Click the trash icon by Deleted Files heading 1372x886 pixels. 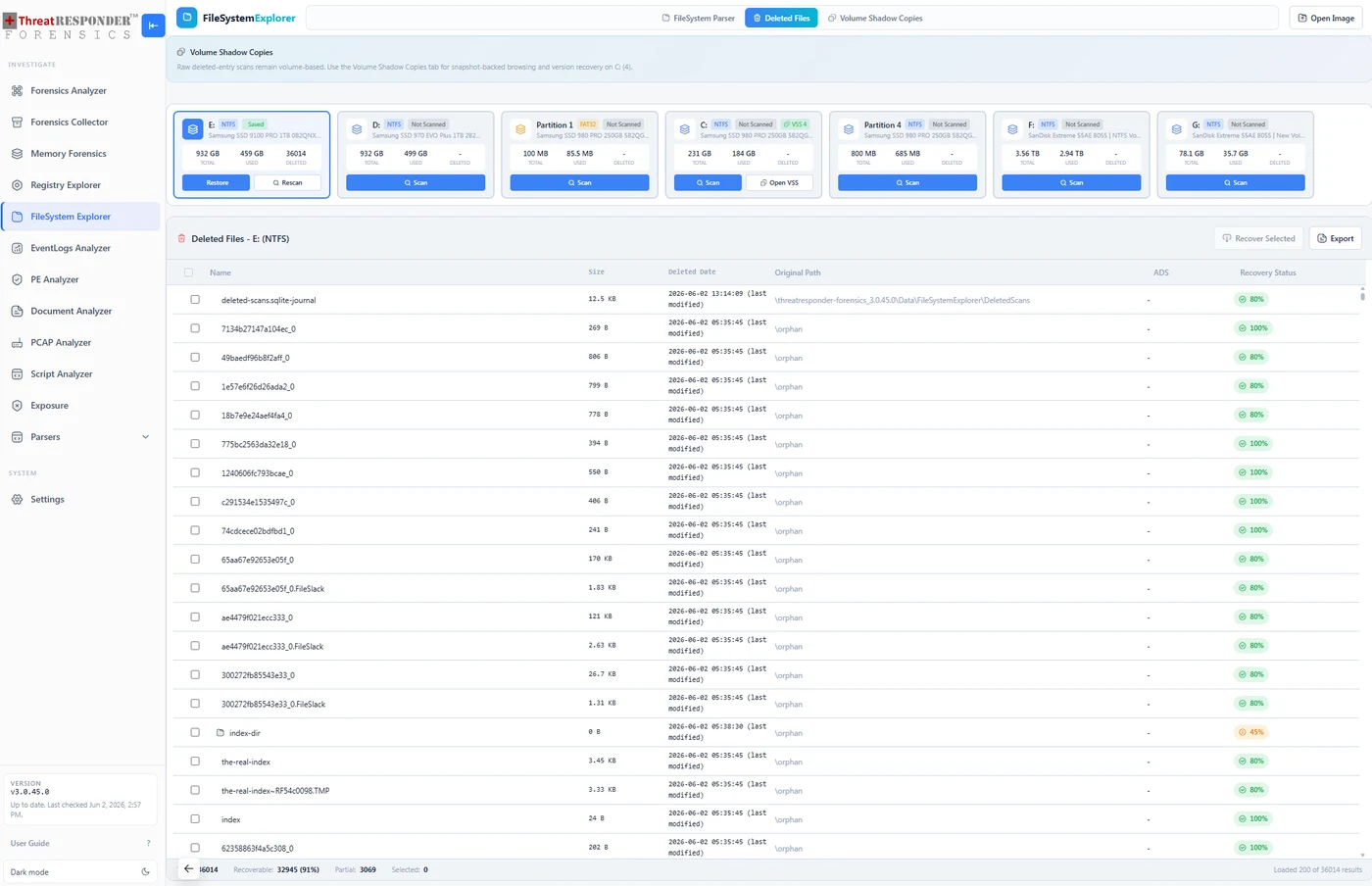pos(181,238)
